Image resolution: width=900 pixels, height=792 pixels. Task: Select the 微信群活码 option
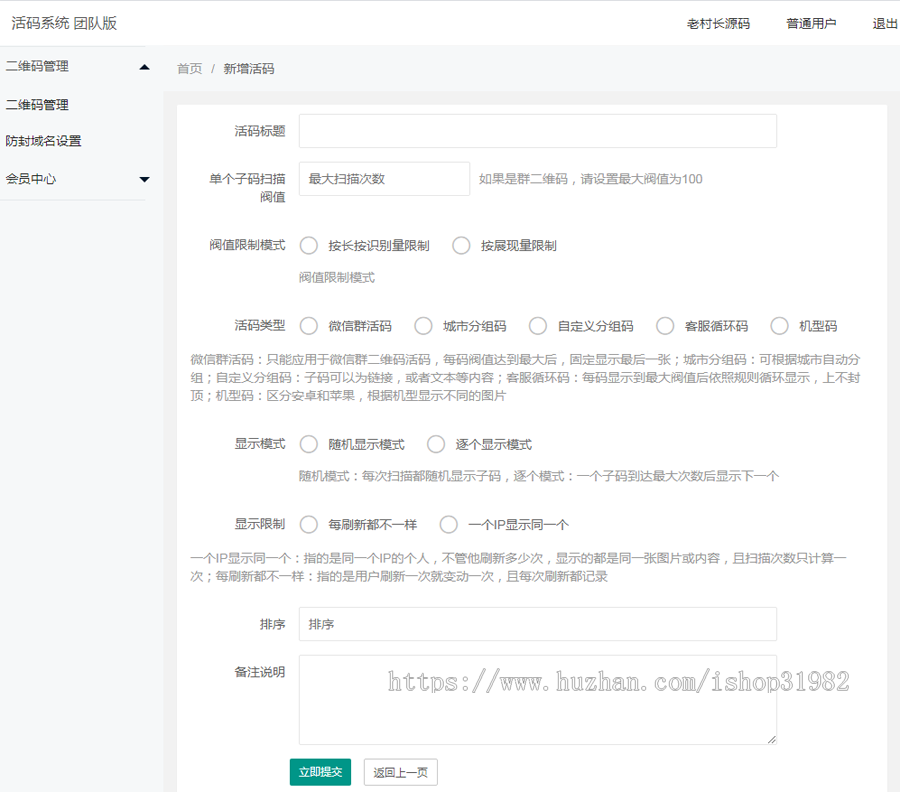coord(309,325)
